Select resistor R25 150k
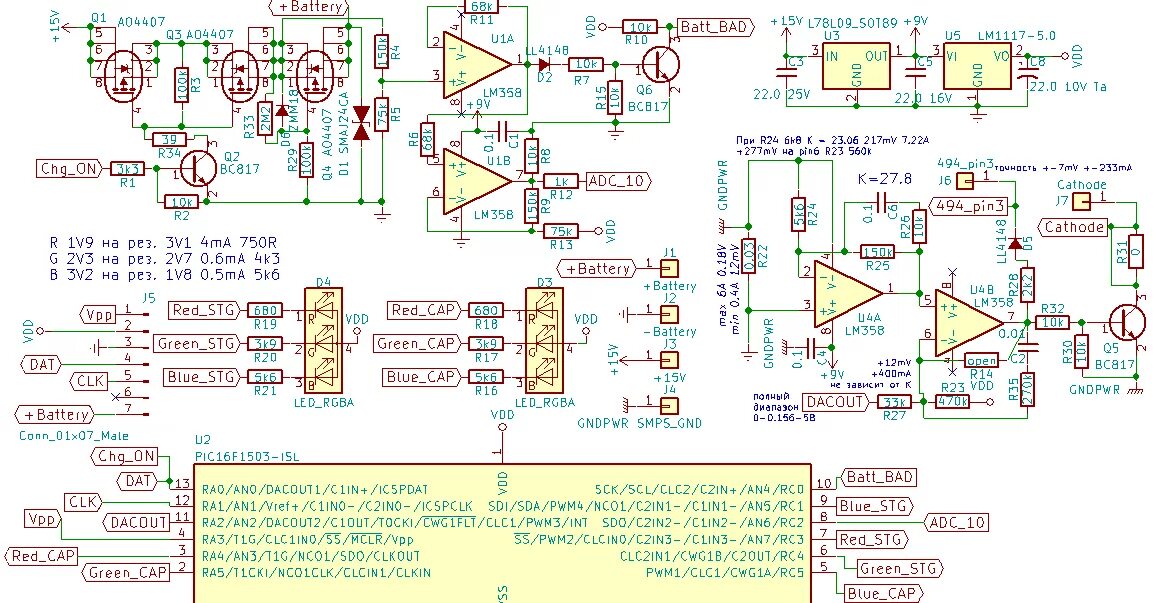 click(877, 252)
